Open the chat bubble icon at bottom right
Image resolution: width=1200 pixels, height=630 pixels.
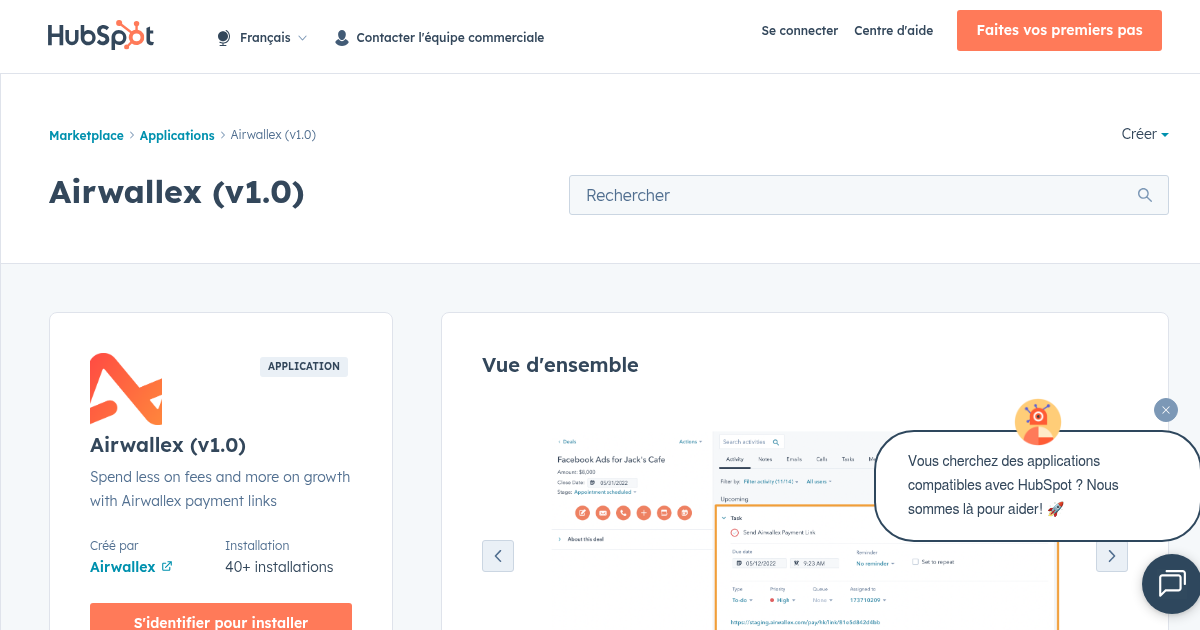(x=1171, y=584)
